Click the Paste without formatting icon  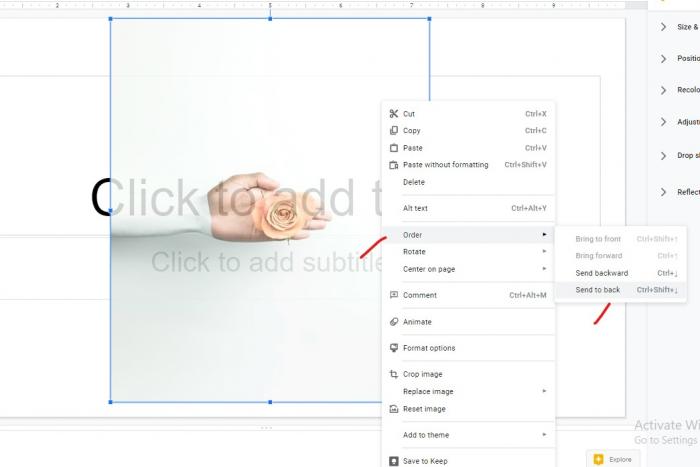pyautogui.click(x=393, y=165)
